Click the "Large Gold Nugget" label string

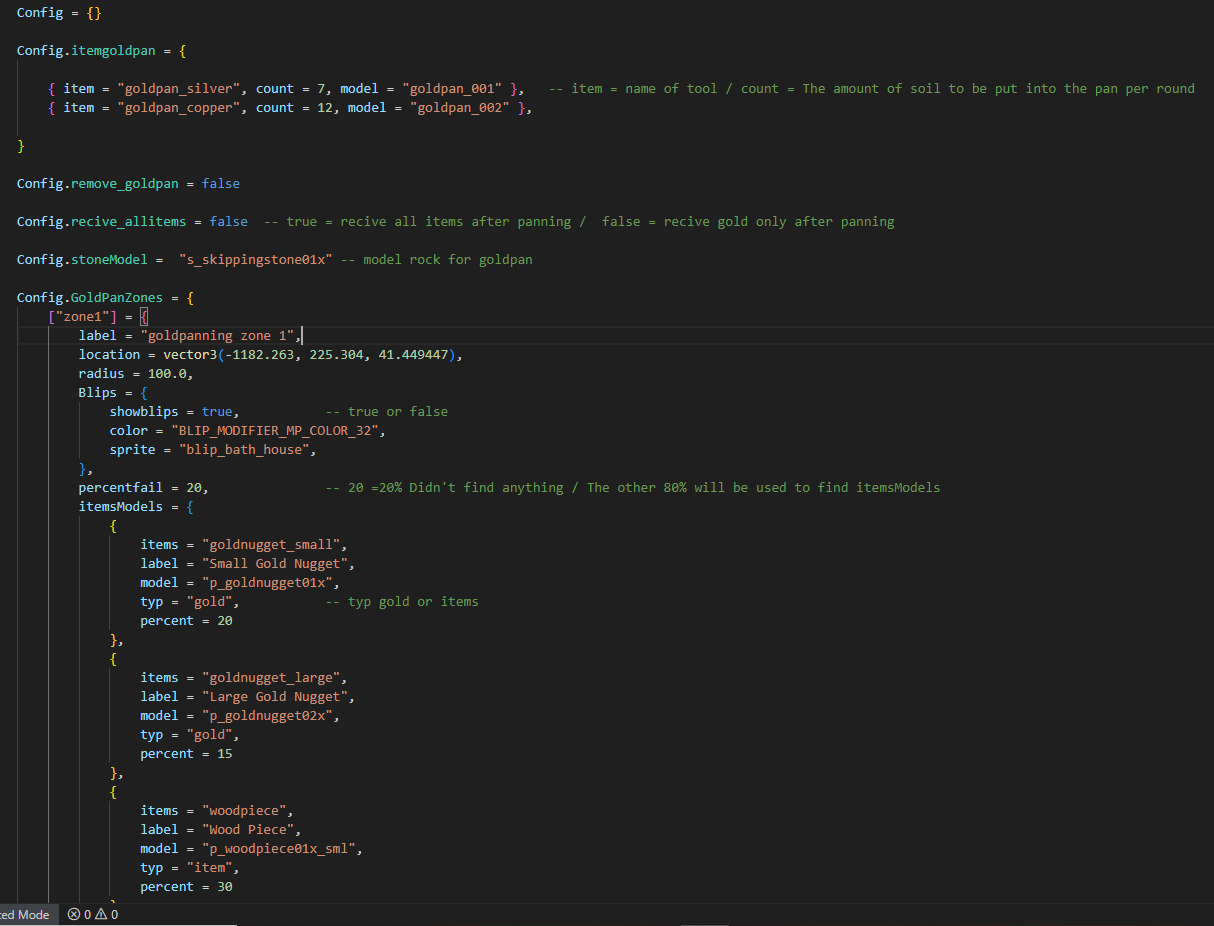277,697
